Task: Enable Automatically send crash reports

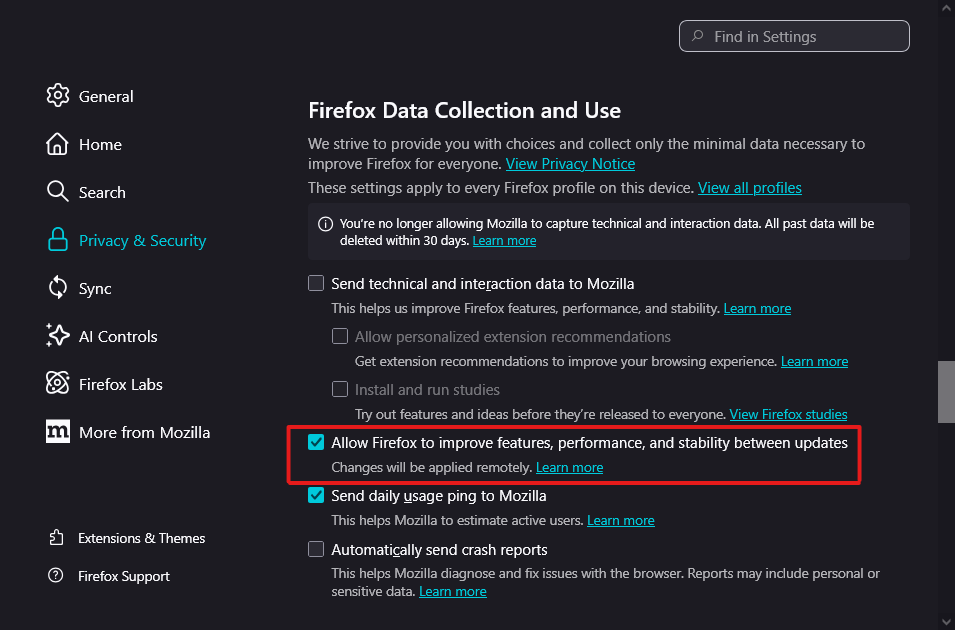Action: coord(316,549)
